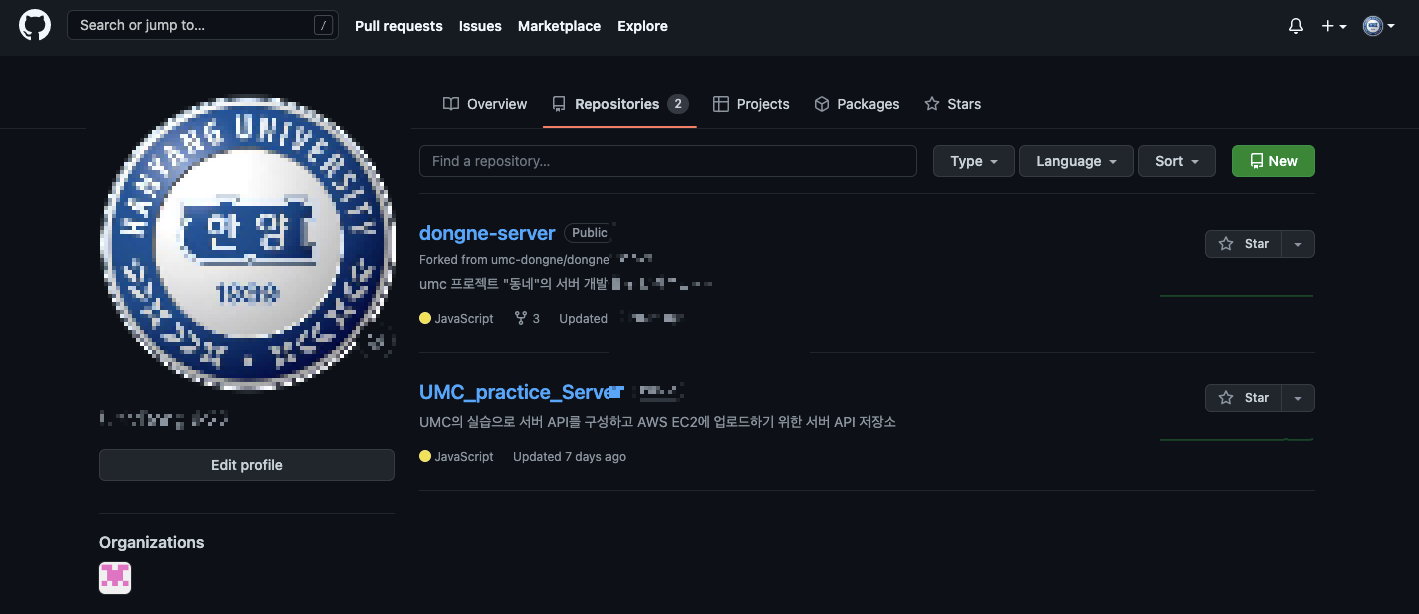Open the pink organization avatar
This screenshot has width=1419, height=614.
(115, 578)
